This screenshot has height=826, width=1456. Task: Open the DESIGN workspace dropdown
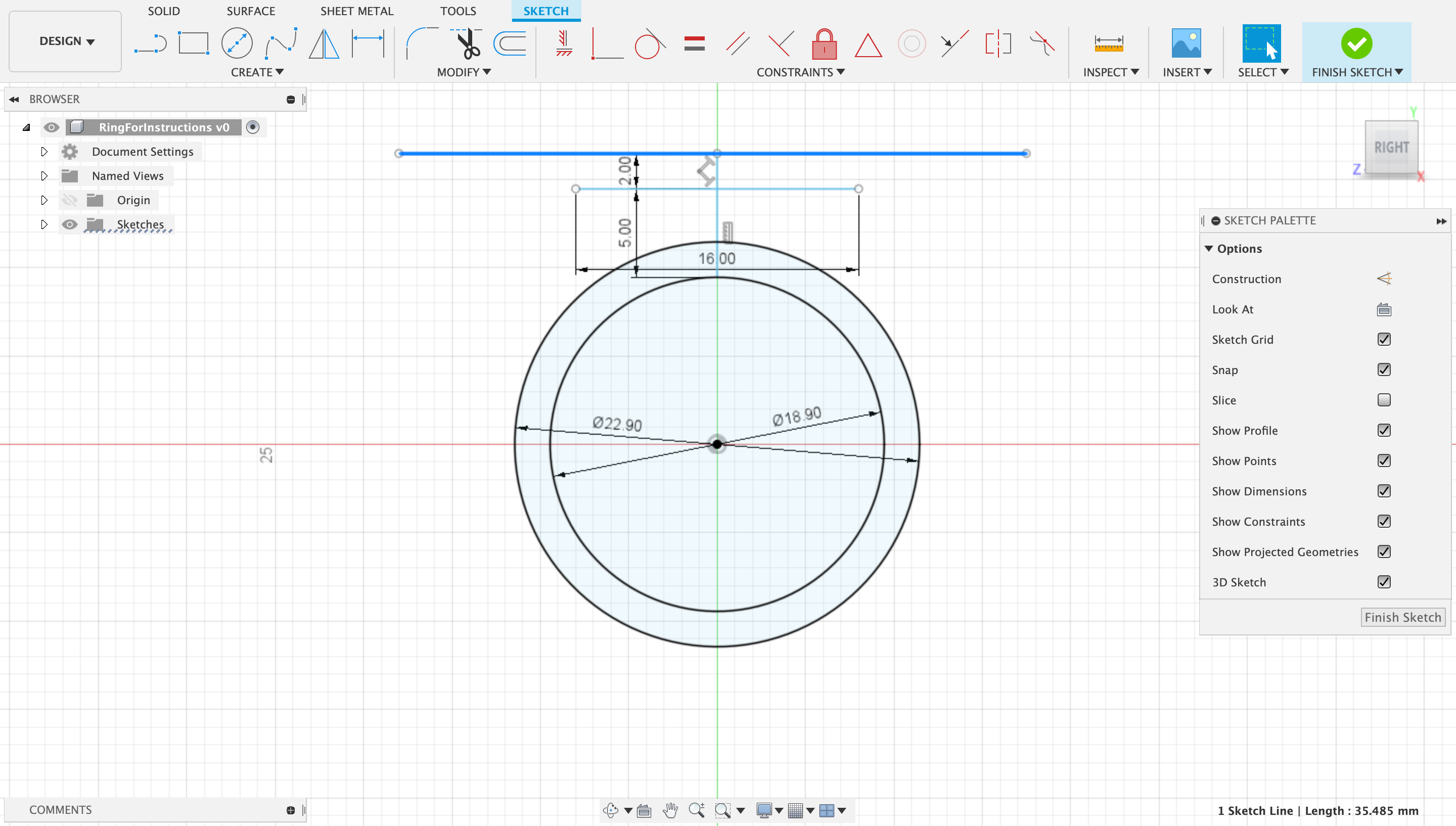pyautogui.click(x=66, y=41)
